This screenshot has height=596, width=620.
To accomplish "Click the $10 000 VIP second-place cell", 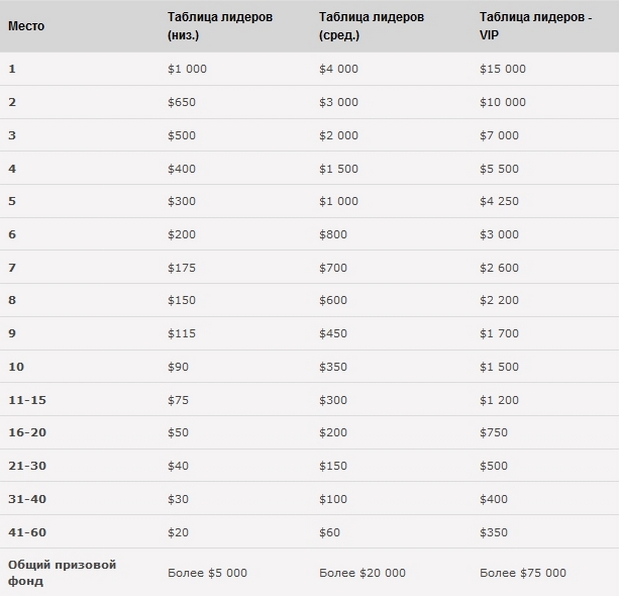I will click(503, 102).
